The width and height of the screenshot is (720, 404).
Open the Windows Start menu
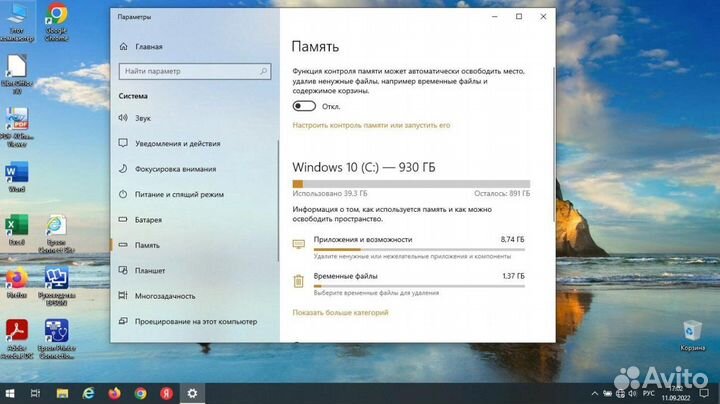point(10,393)
